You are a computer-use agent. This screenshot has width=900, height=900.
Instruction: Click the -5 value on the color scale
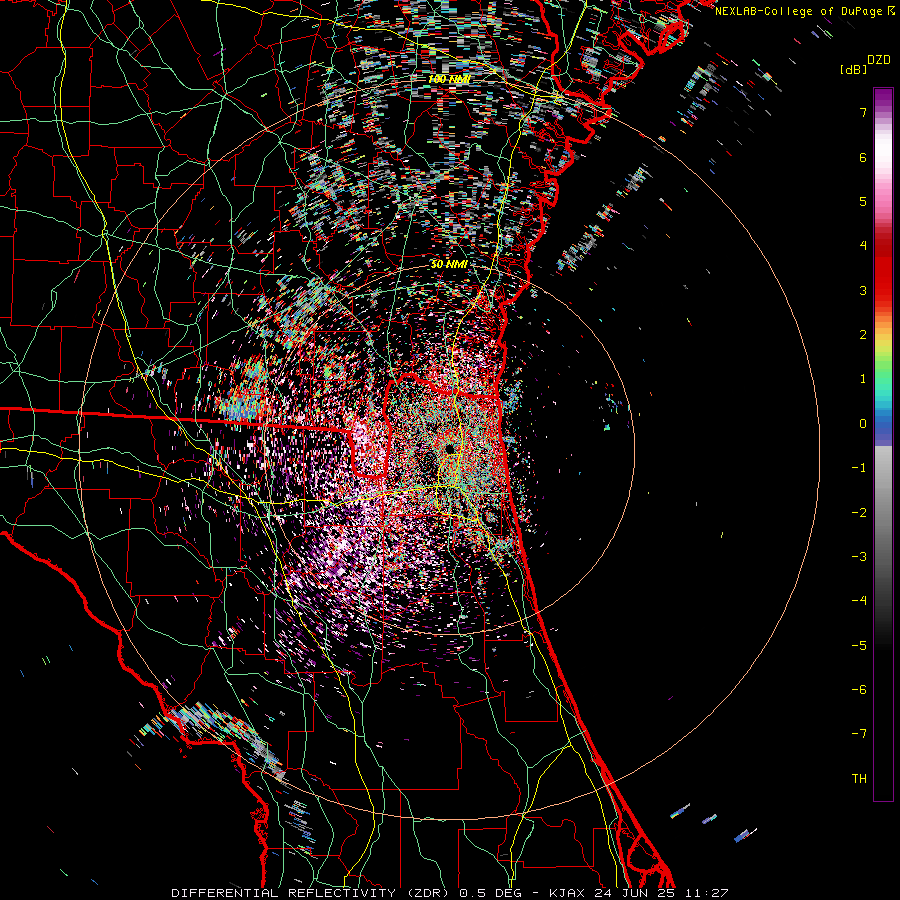click(x=859, y=646)
